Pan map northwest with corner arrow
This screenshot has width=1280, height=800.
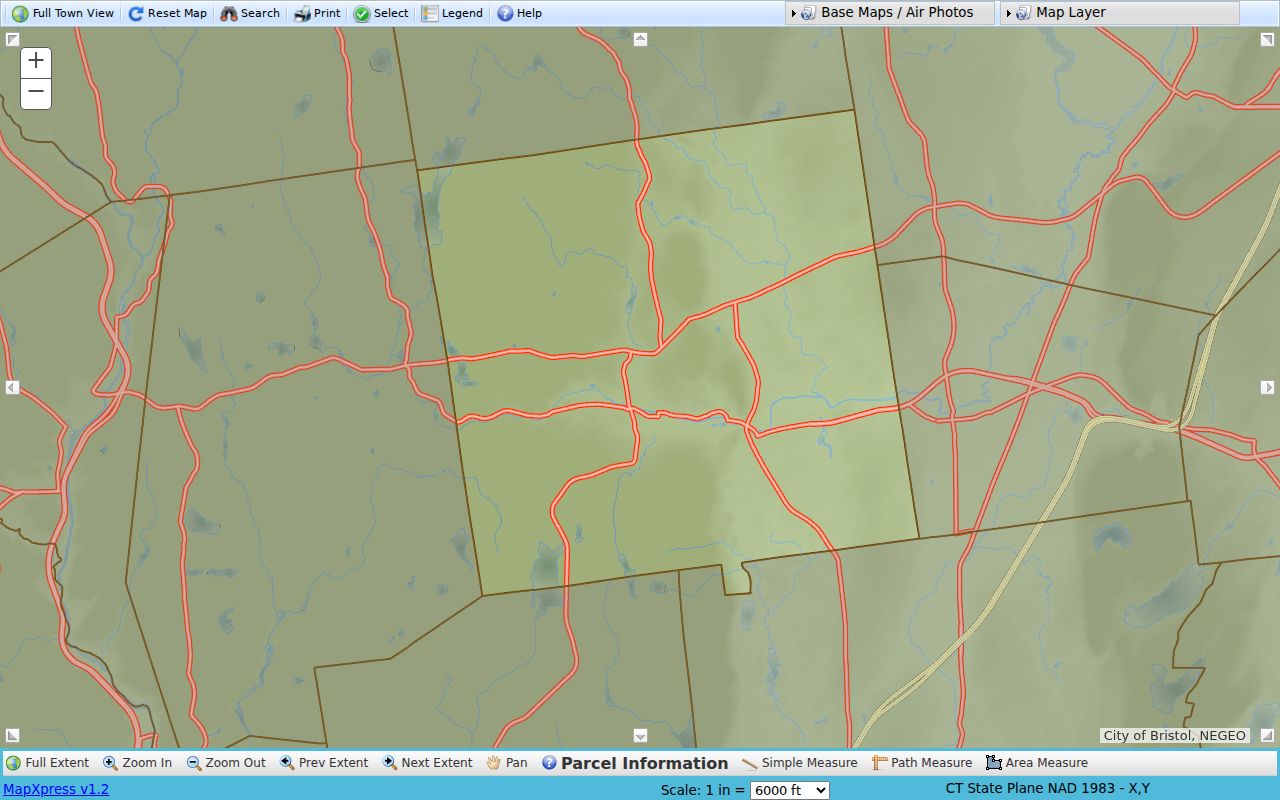coord(12,39)
